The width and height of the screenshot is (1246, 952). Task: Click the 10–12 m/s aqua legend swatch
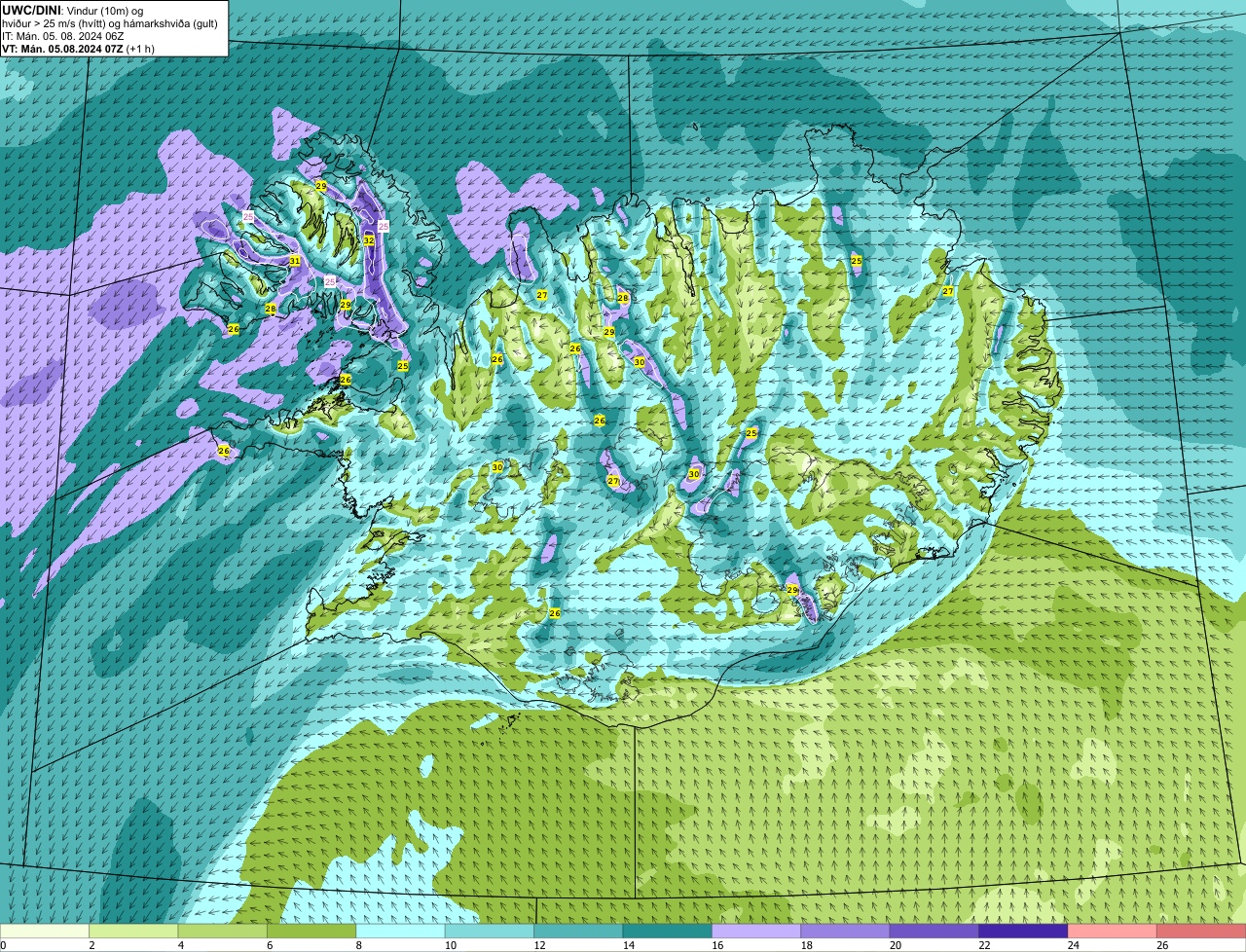pos(491,931)
